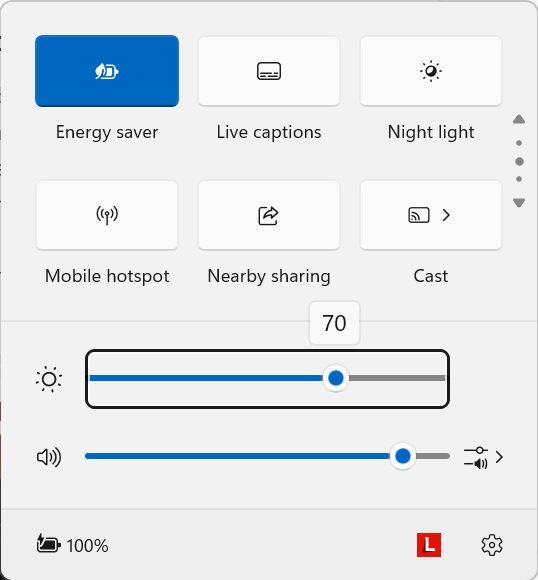Viewport: 538px width, 580px height.
Task: Open sound output mixer icon
Action: coord(476,457)
